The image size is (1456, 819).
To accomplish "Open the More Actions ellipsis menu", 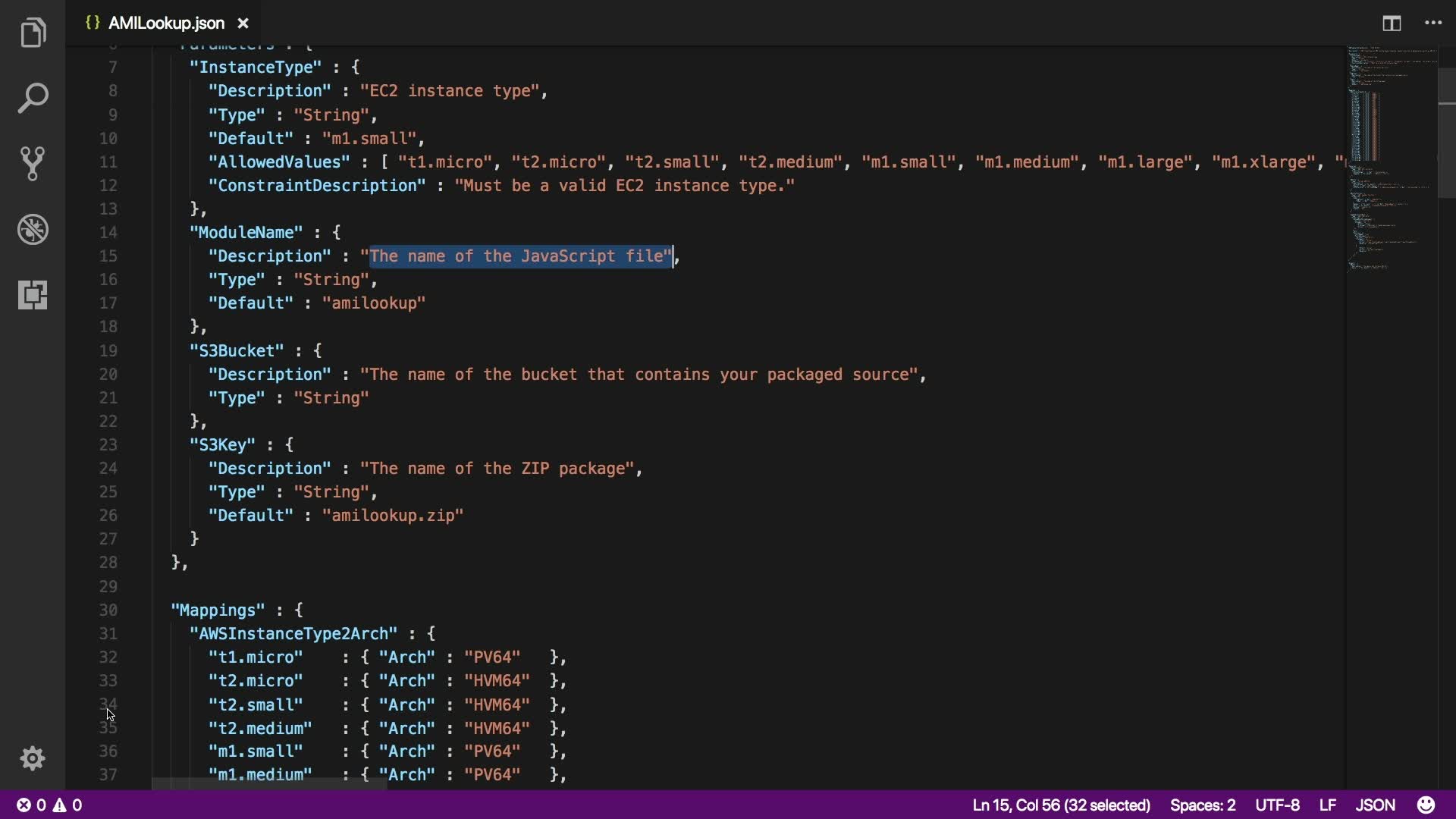I will (x=1433, y=24).
